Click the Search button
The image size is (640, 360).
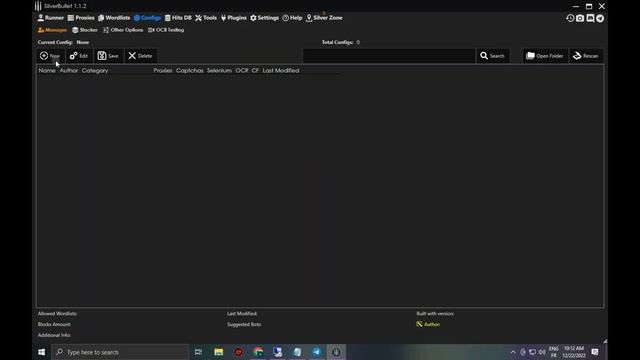tap(492, 56)
